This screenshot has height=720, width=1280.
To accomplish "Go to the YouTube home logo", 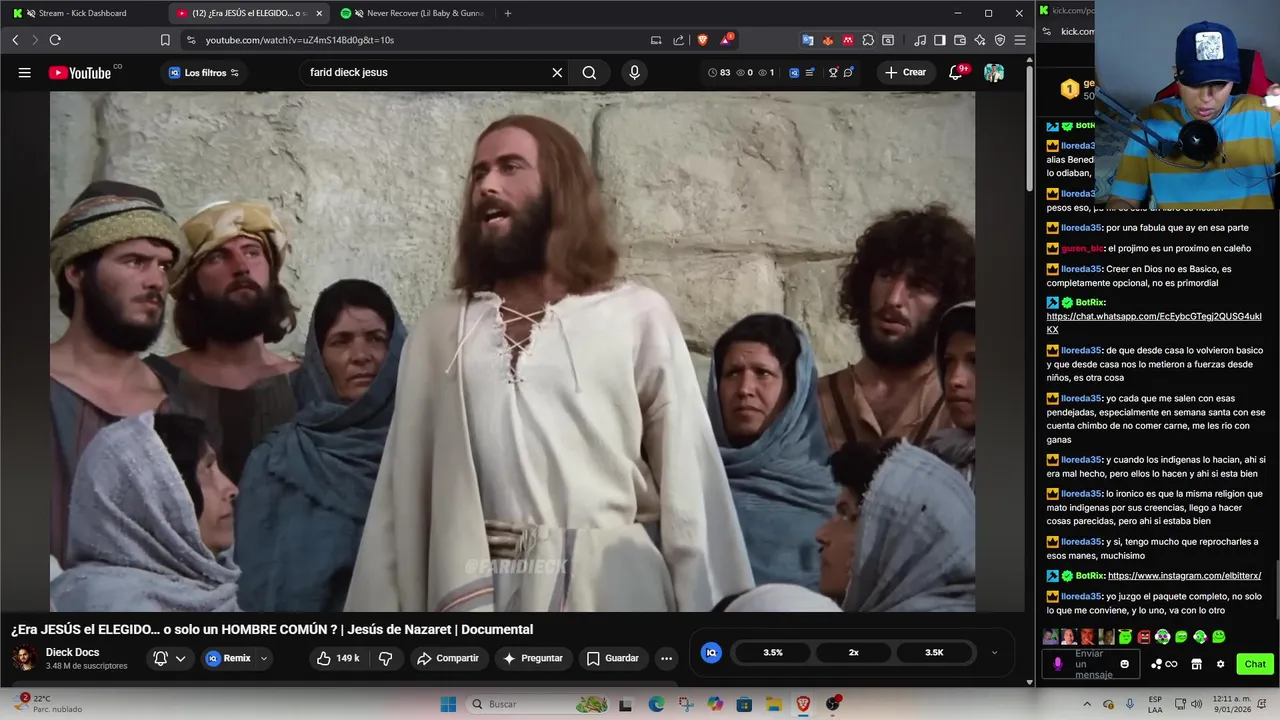I will (x=80, y=72).
